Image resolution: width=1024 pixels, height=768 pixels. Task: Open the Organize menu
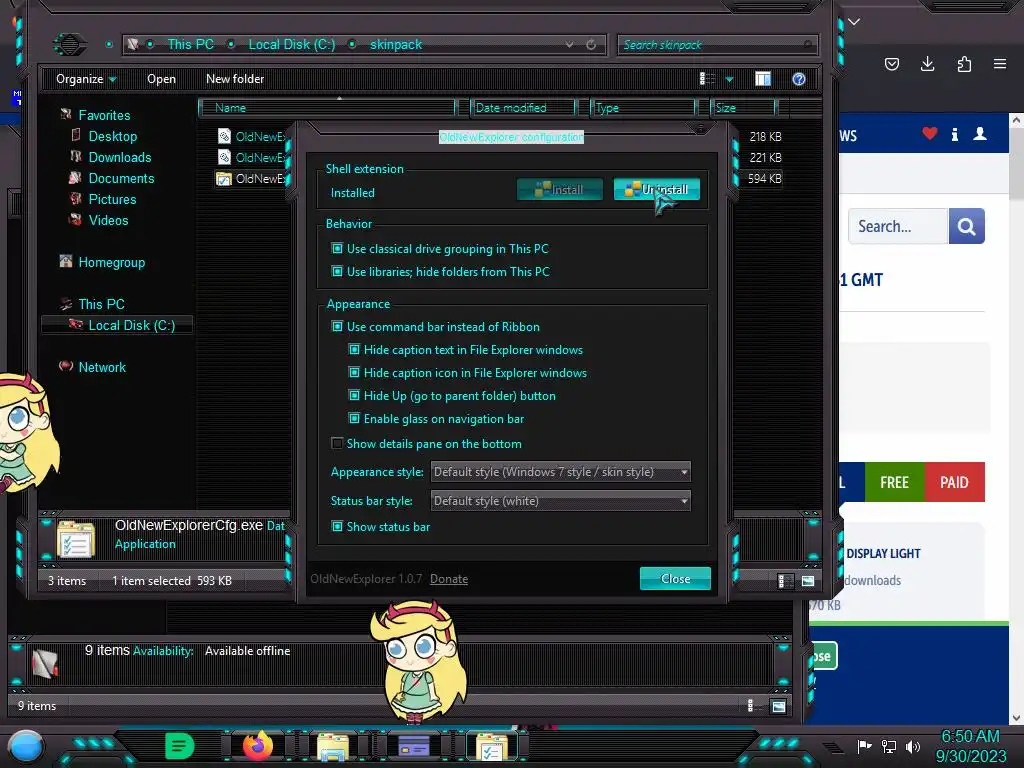point(86,79)
